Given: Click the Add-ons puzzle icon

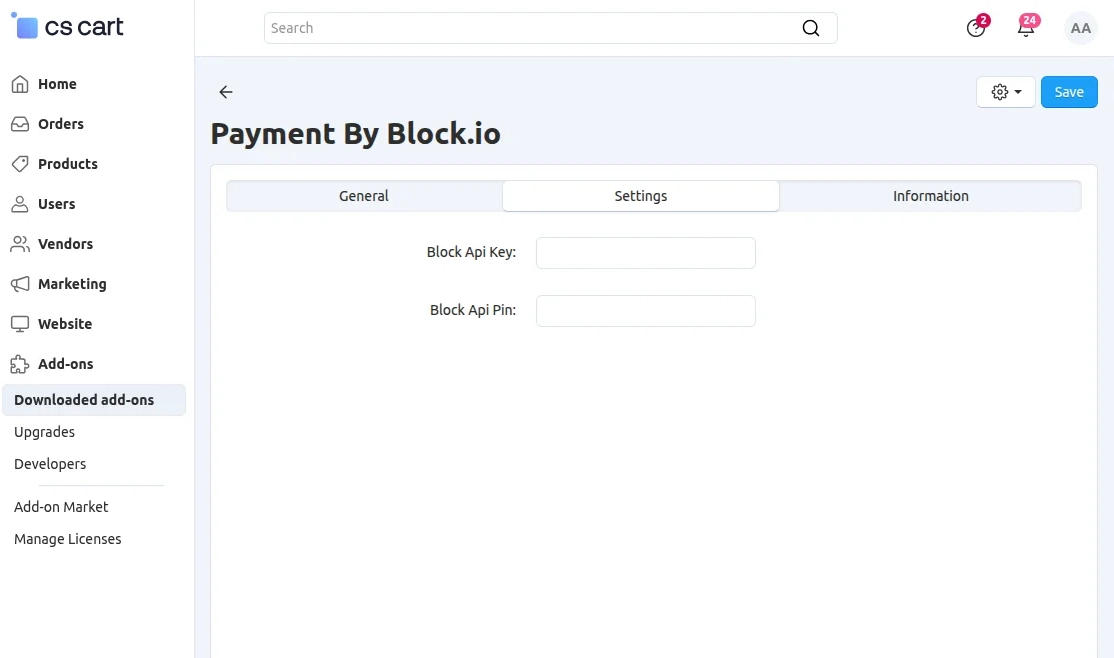Looking at the screenshot, I should 20,364.
